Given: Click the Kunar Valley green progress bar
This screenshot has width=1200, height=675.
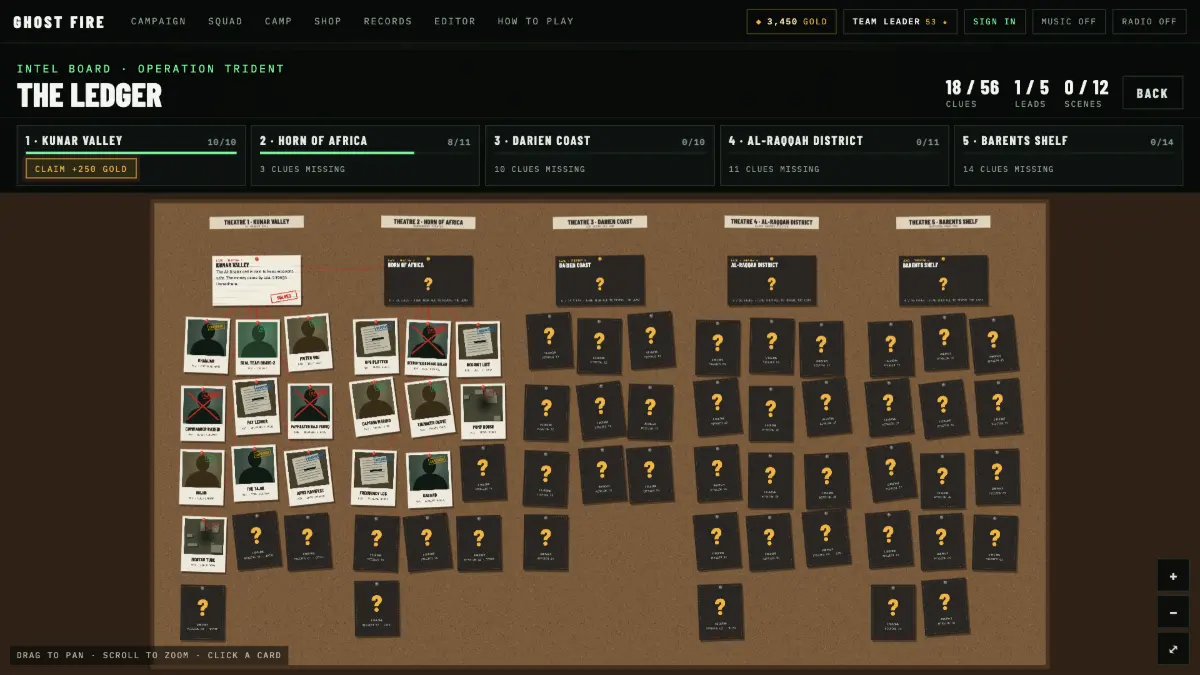Looking at the screenshot, I should (x=131, y=153).
